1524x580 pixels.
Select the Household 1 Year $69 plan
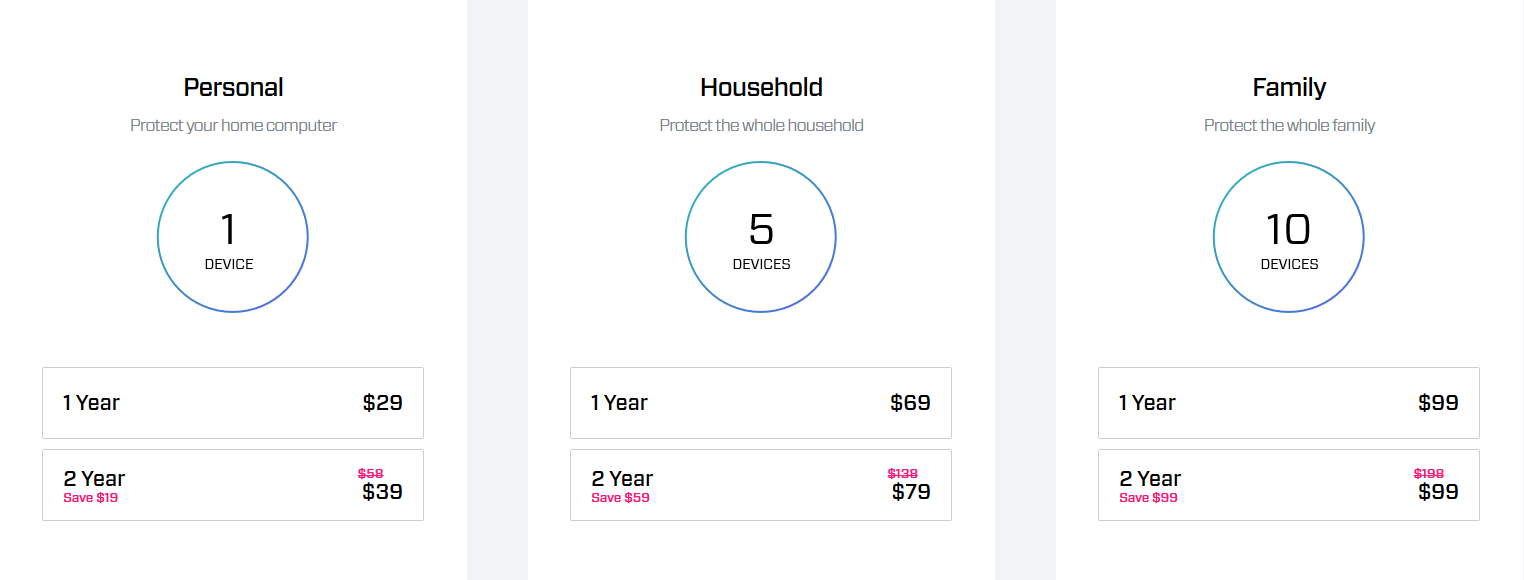[761, 403]
